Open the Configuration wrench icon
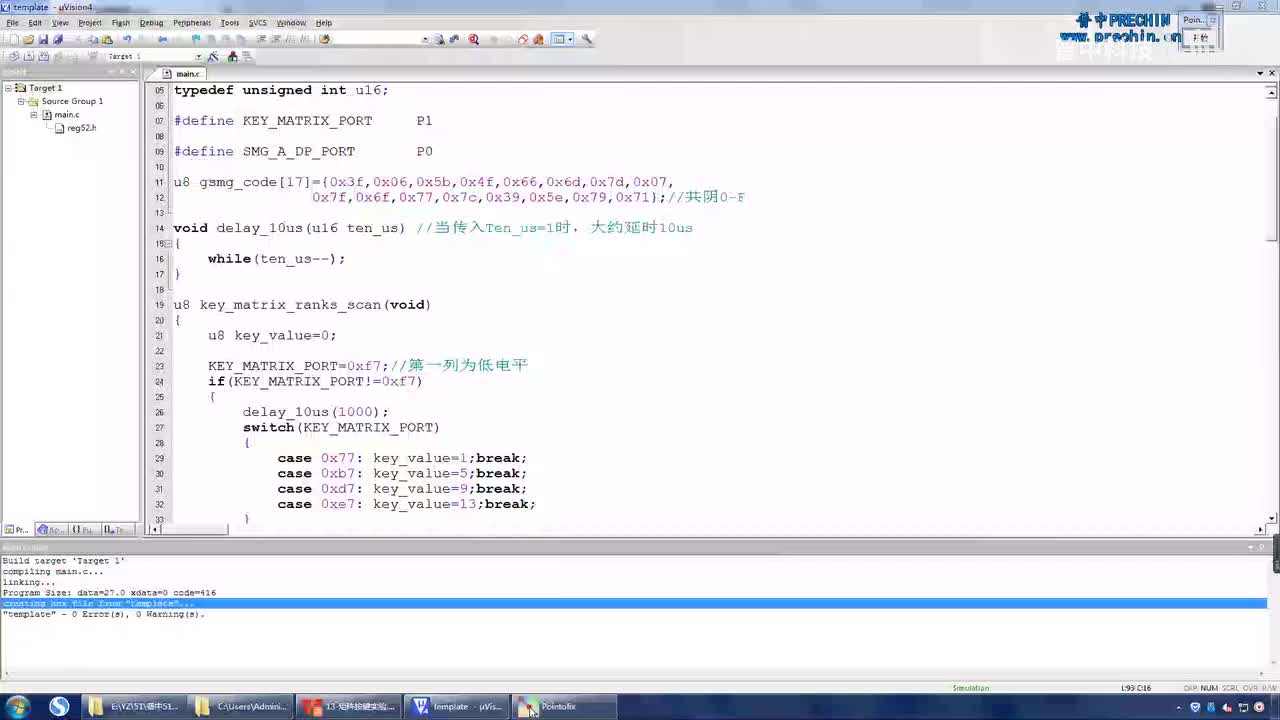This screenshot has height=720, width=1280. pyautogui.click(x=587, y=40)
